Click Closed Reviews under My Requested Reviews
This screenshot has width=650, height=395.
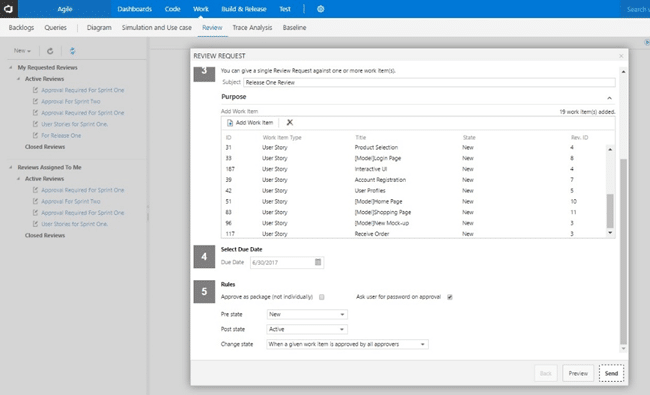point(45,147)
